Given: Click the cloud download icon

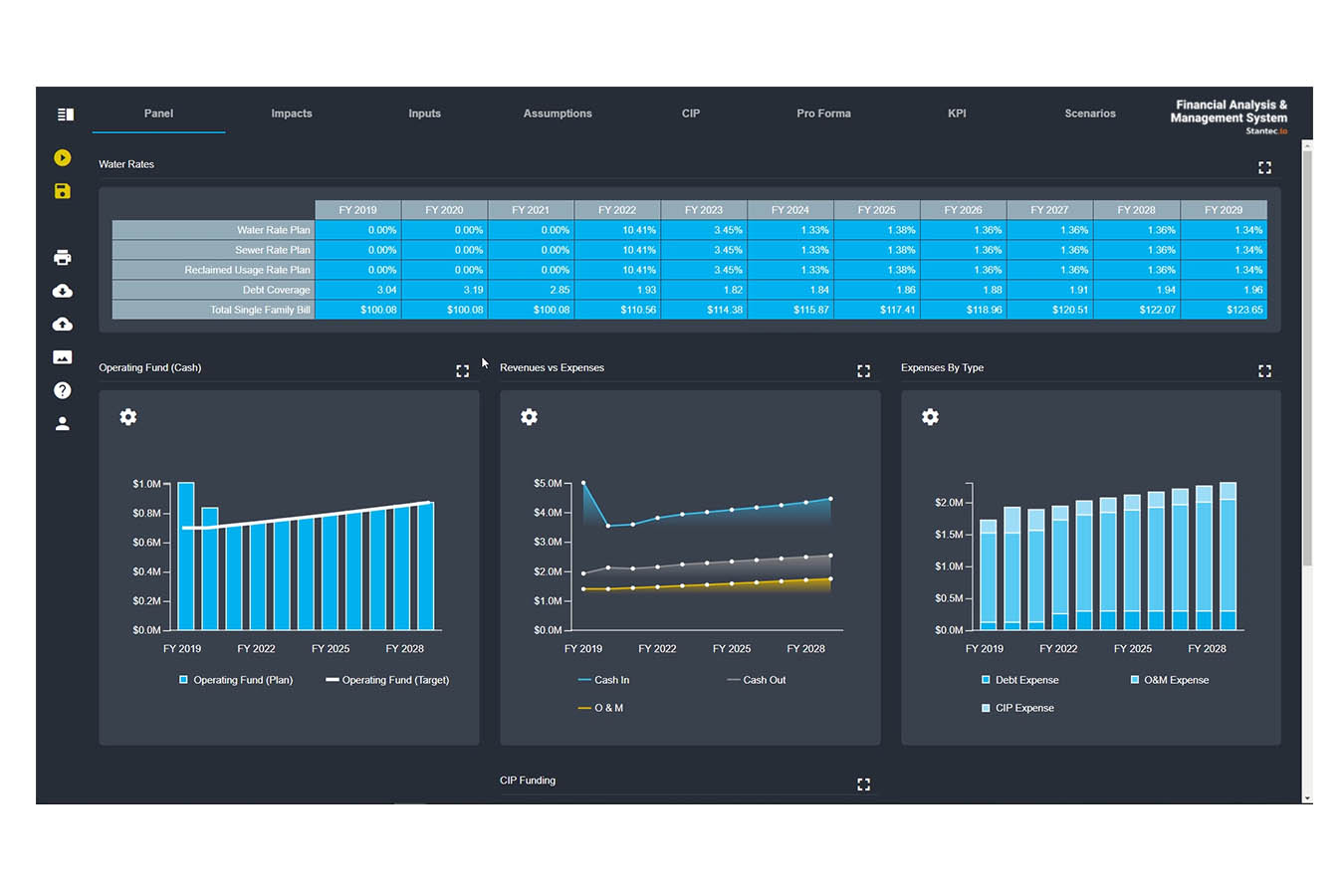Looking at the screenshot, I should [62, 291].
